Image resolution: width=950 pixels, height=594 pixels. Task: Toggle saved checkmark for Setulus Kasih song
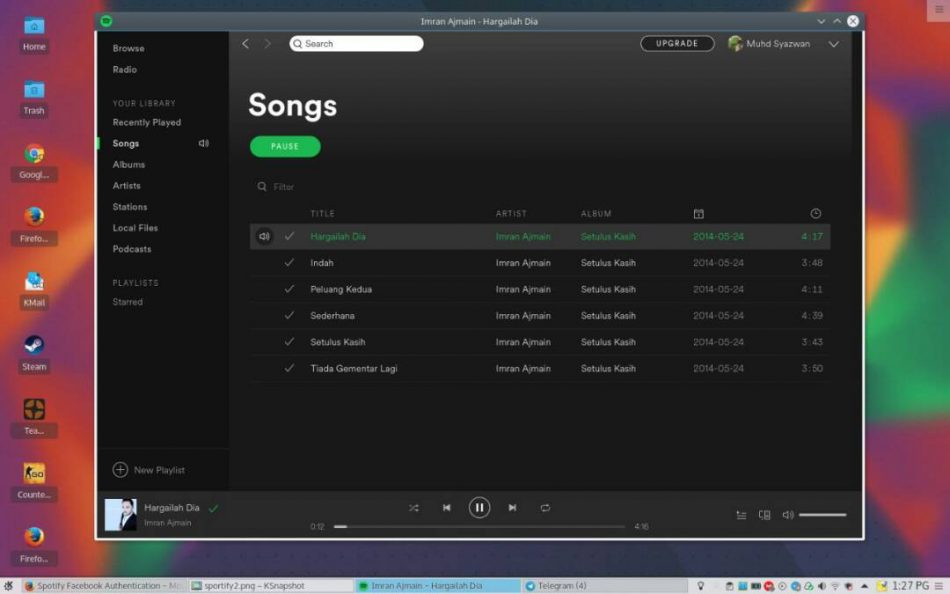pyautogui.click(x=289, y=342)
